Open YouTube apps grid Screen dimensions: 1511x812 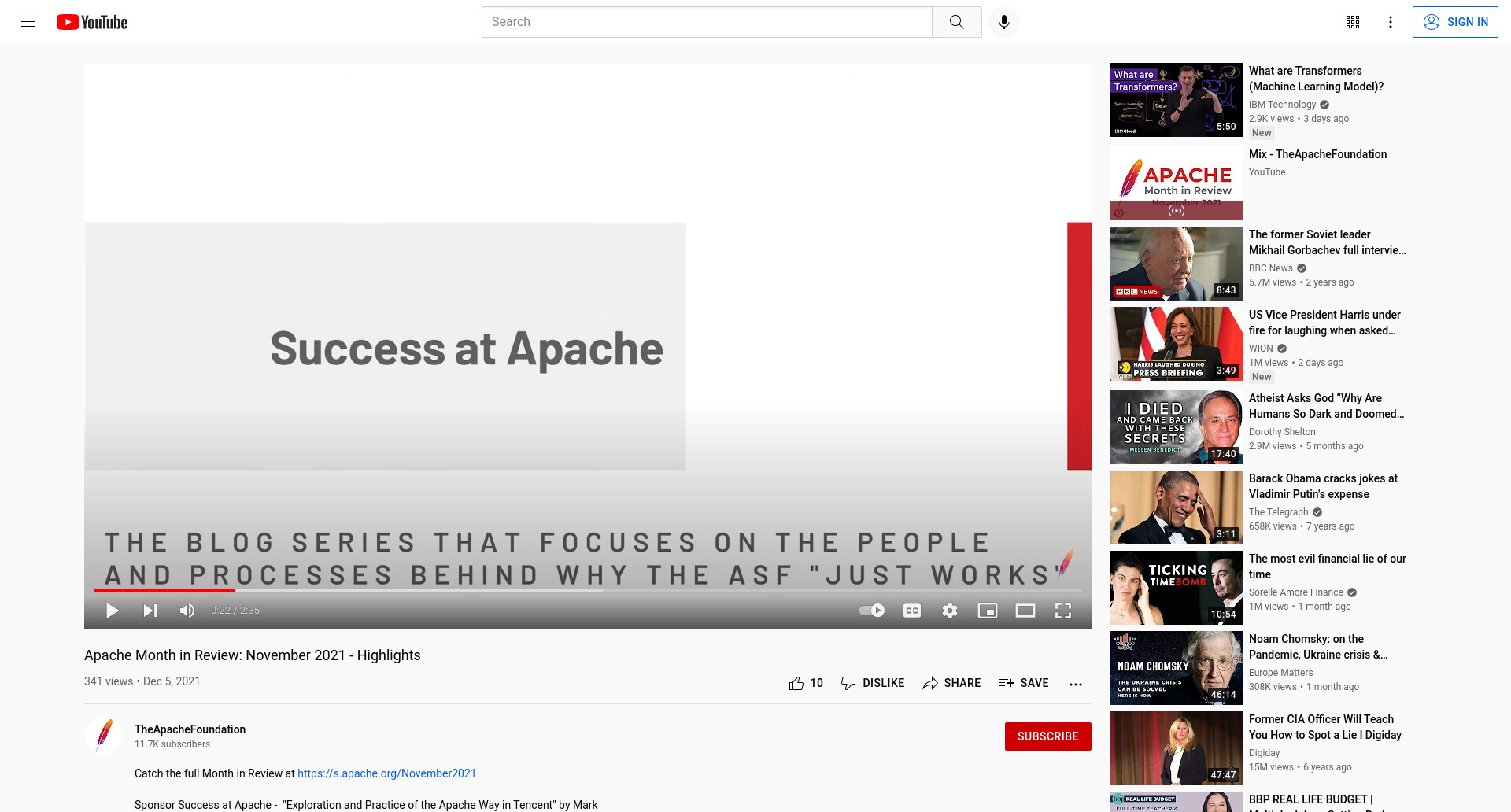pos(1353,22)
